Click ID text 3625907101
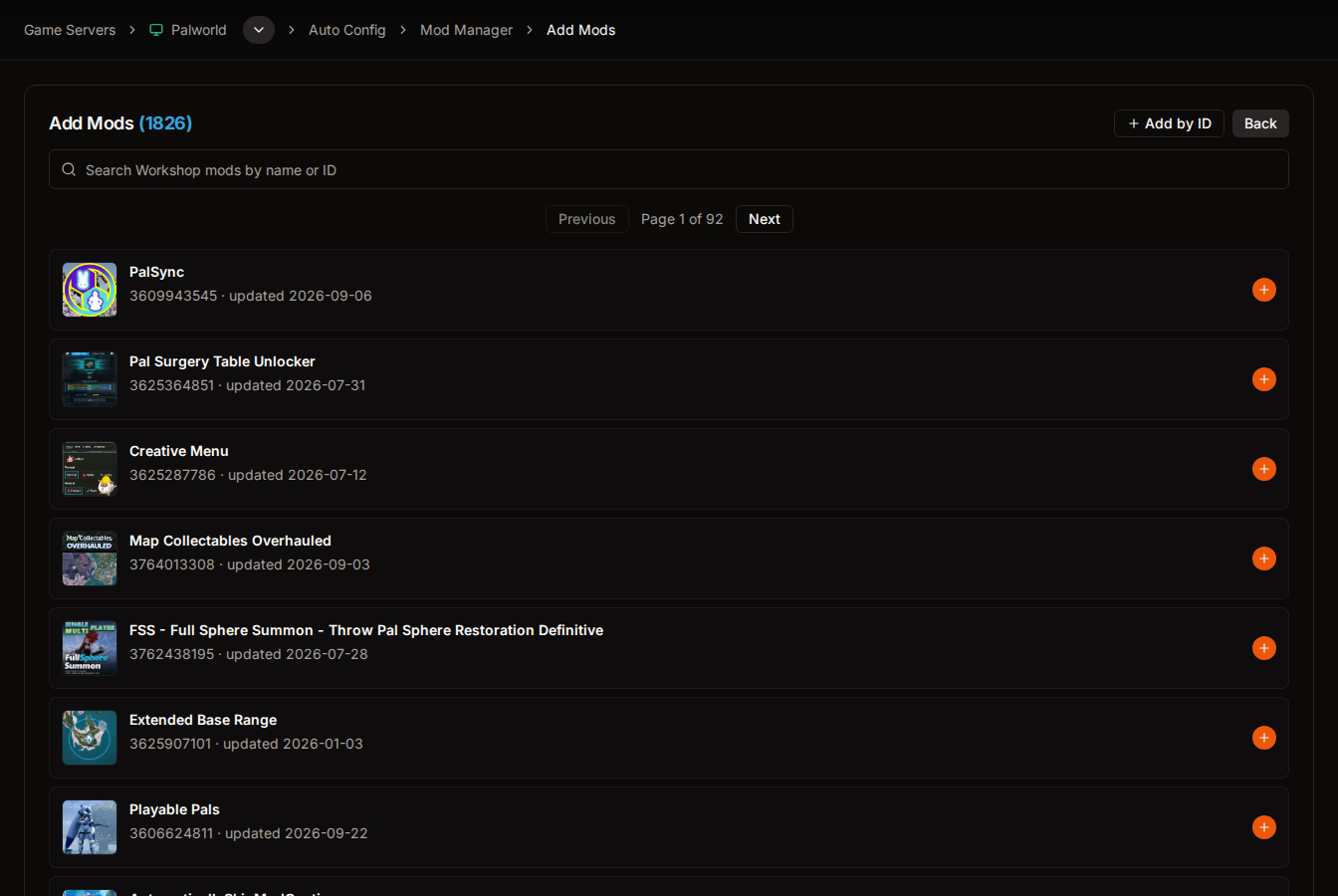The image size is (1338, 896). 170,744
